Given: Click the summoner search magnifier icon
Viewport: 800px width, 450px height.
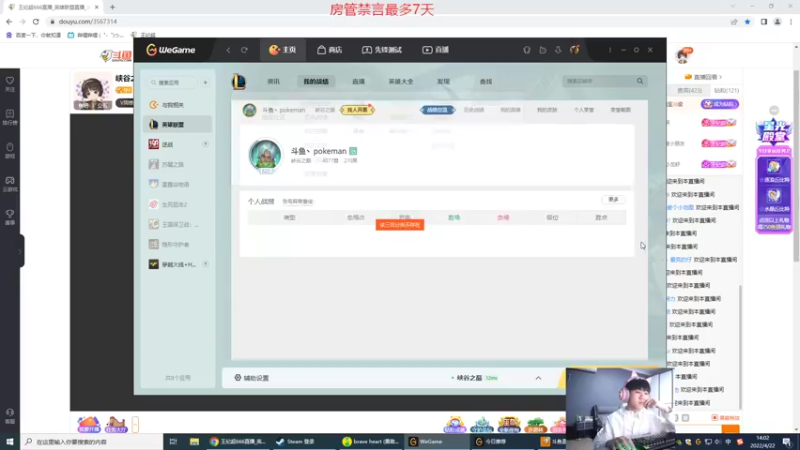Looking at the screenshot, I should pyautogui.click(x=640, y=81).
